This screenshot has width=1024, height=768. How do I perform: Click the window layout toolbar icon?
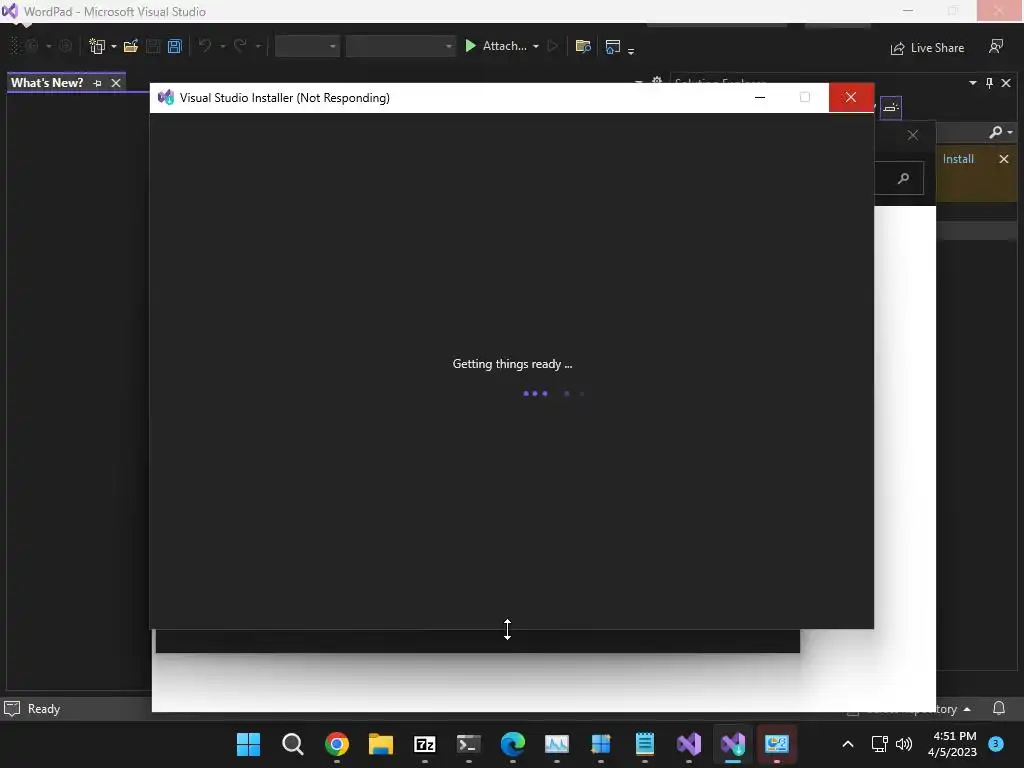point(613,46)
